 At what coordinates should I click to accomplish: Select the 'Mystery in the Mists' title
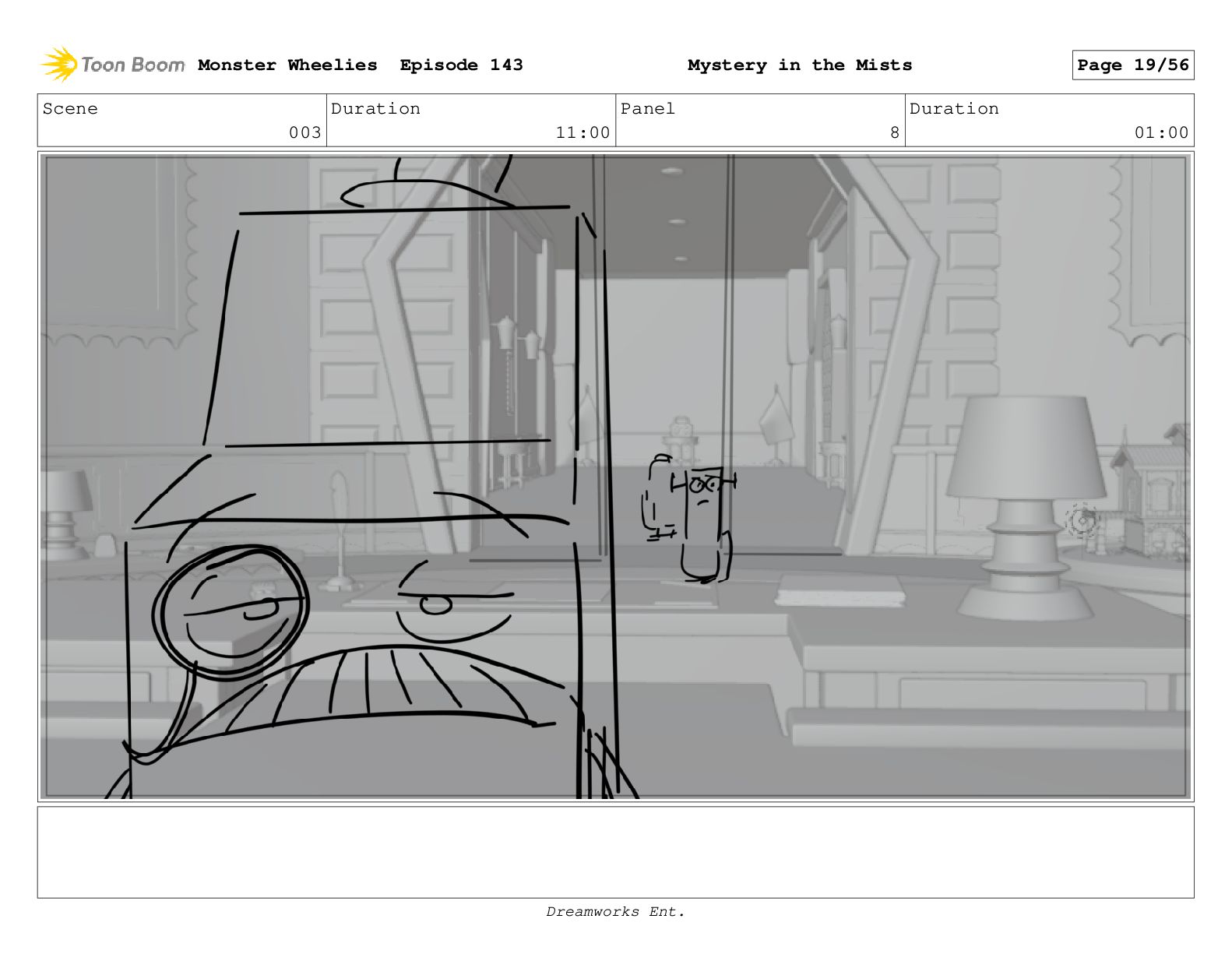(800, 65)
